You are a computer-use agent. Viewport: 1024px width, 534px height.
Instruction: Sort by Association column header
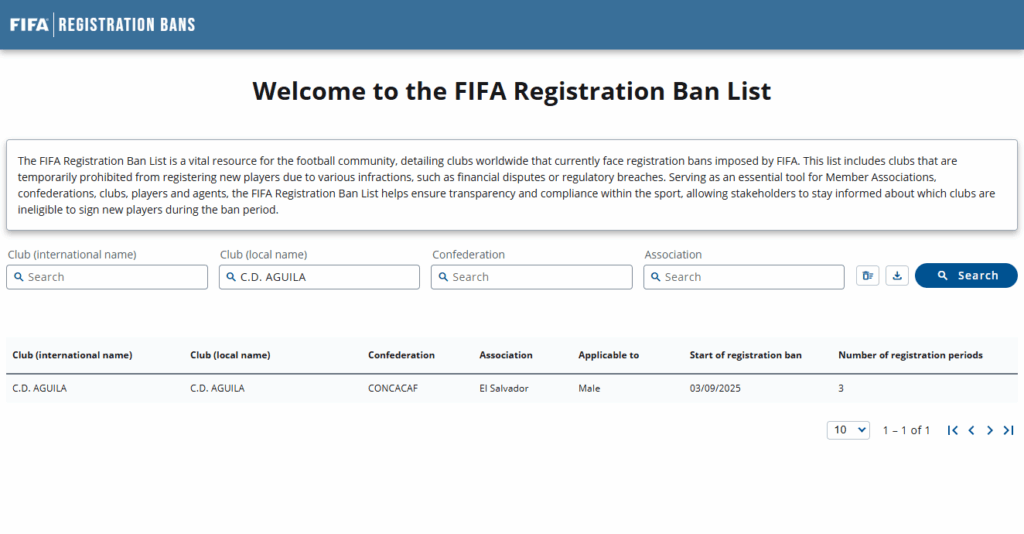click(505, 355)
